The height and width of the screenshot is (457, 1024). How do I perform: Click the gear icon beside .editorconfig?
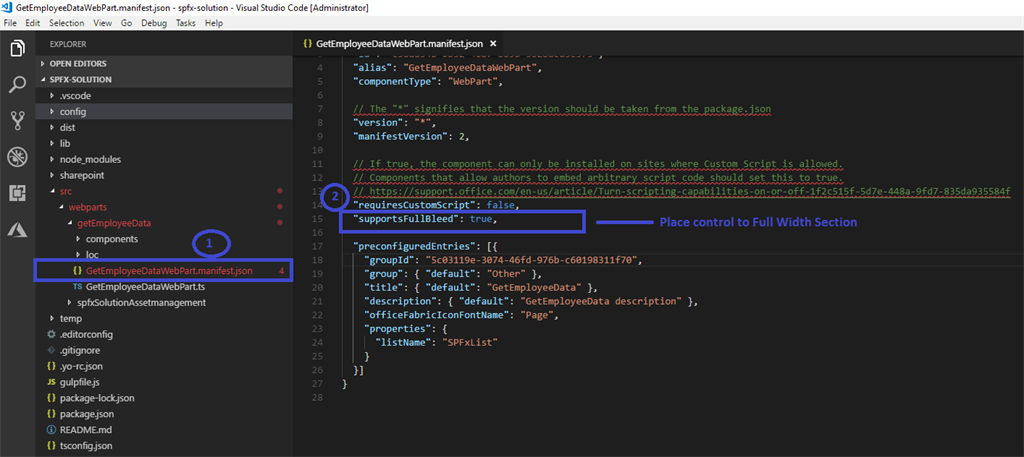[x=52, y=334]
